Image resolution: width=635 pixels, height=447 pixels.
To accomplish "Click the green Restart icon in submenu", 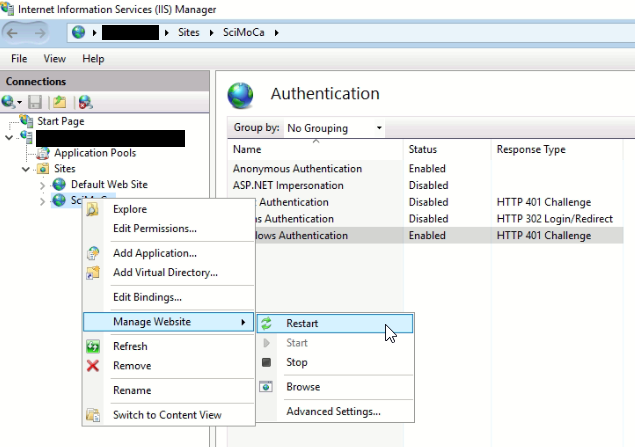I will (x=267, y=324).
